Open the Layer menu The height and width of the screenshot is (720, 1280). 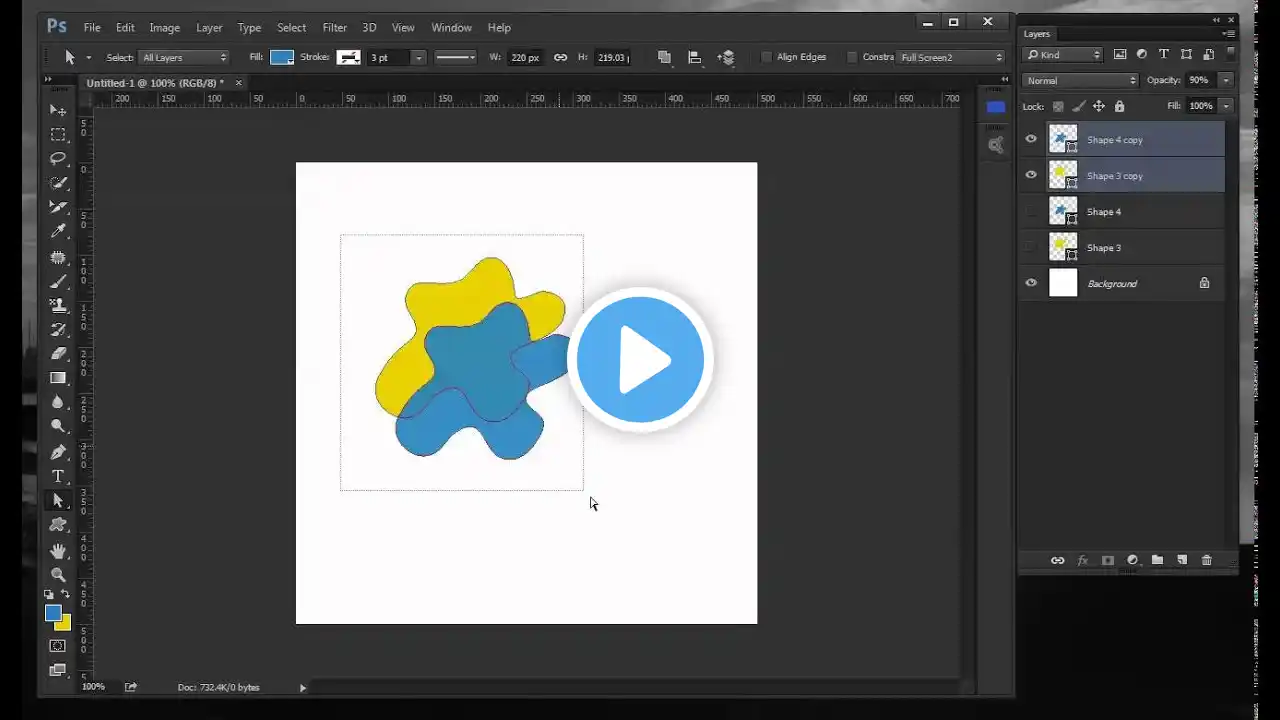(x=209, y=27)
